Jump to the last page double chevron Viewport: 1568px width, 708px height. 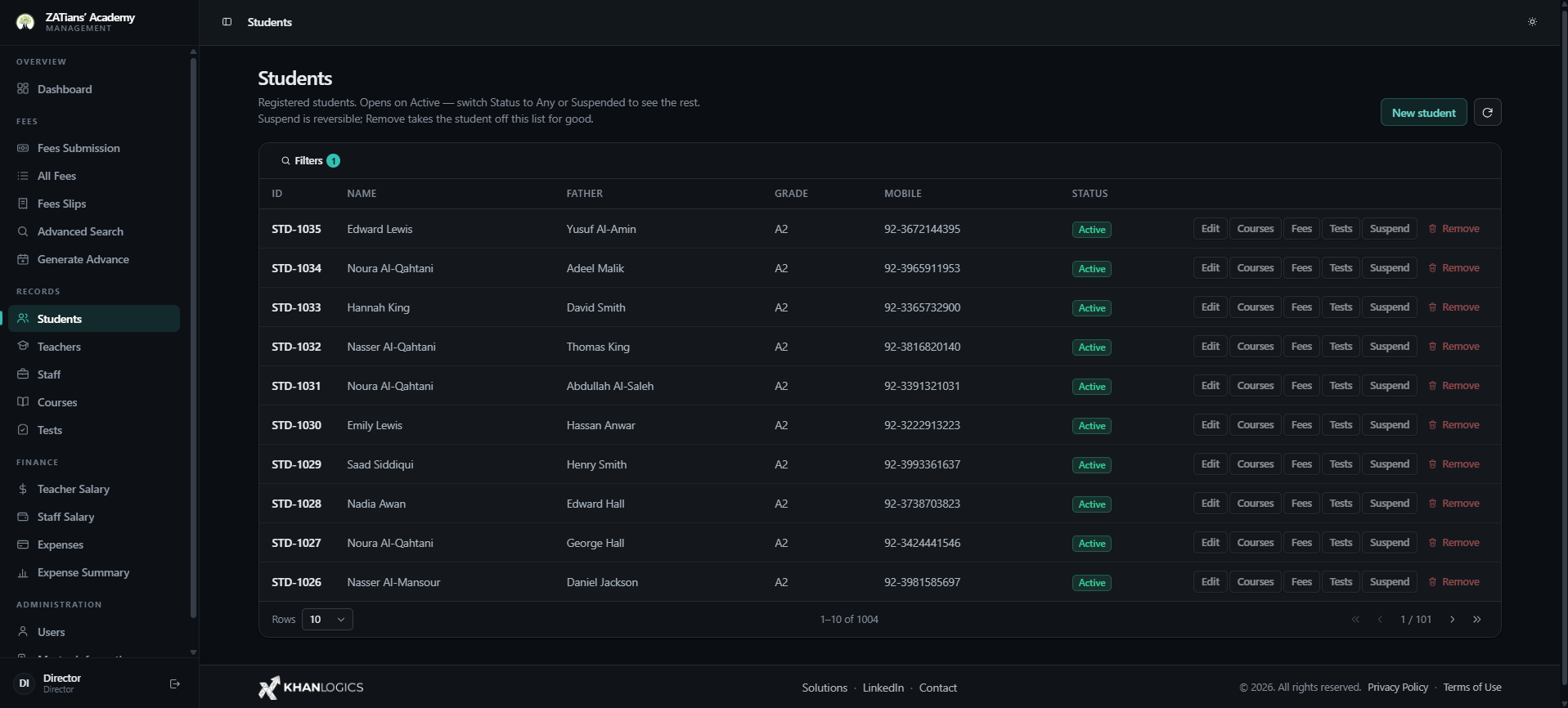pos(1476,620)
